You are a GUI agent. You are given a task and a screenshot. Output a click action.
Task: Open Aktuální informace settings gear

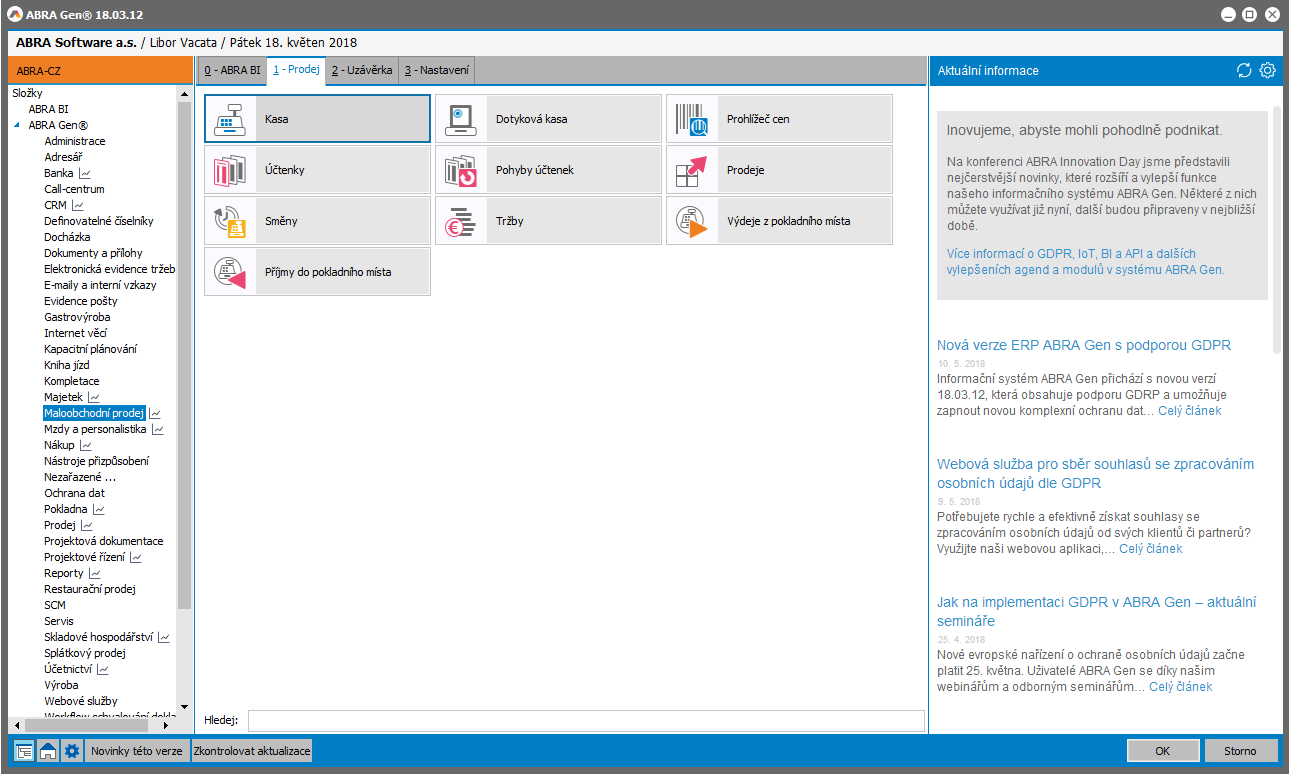[1268, 70]
